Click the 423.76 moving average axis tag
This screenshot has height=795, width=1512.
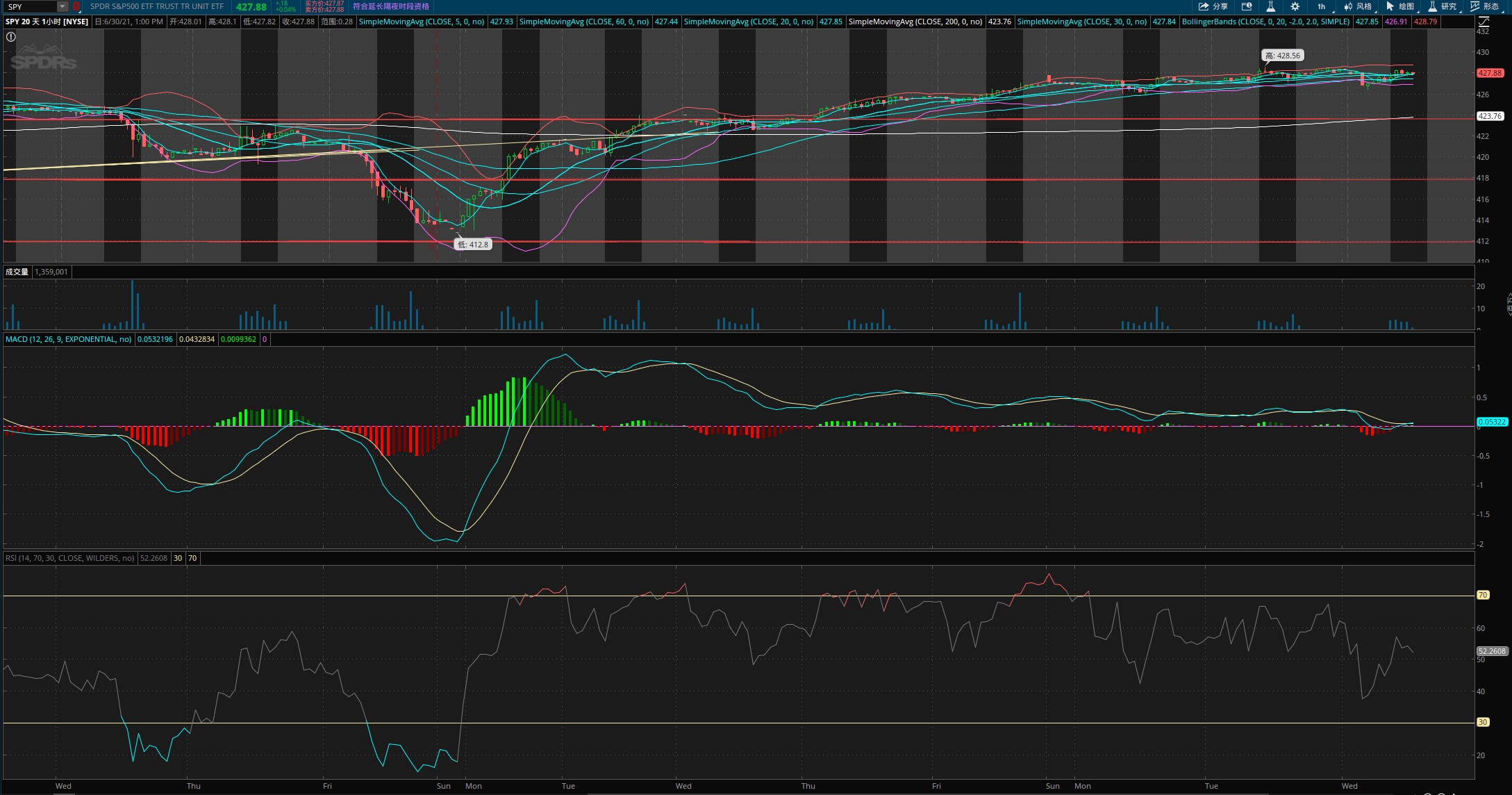pyautogui.click(x=1490, y=116)
